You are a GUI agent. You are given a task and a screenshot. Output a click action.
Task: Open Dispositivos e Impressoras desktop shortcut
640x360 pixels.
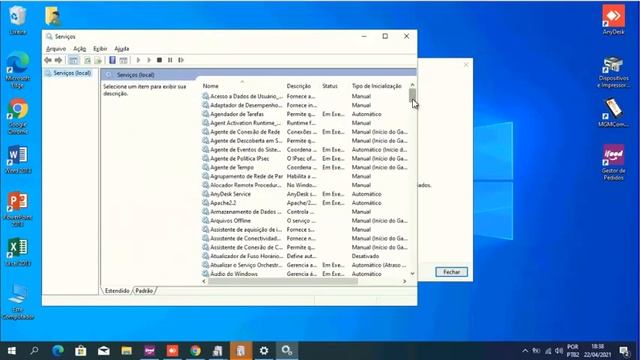(613, 72)
